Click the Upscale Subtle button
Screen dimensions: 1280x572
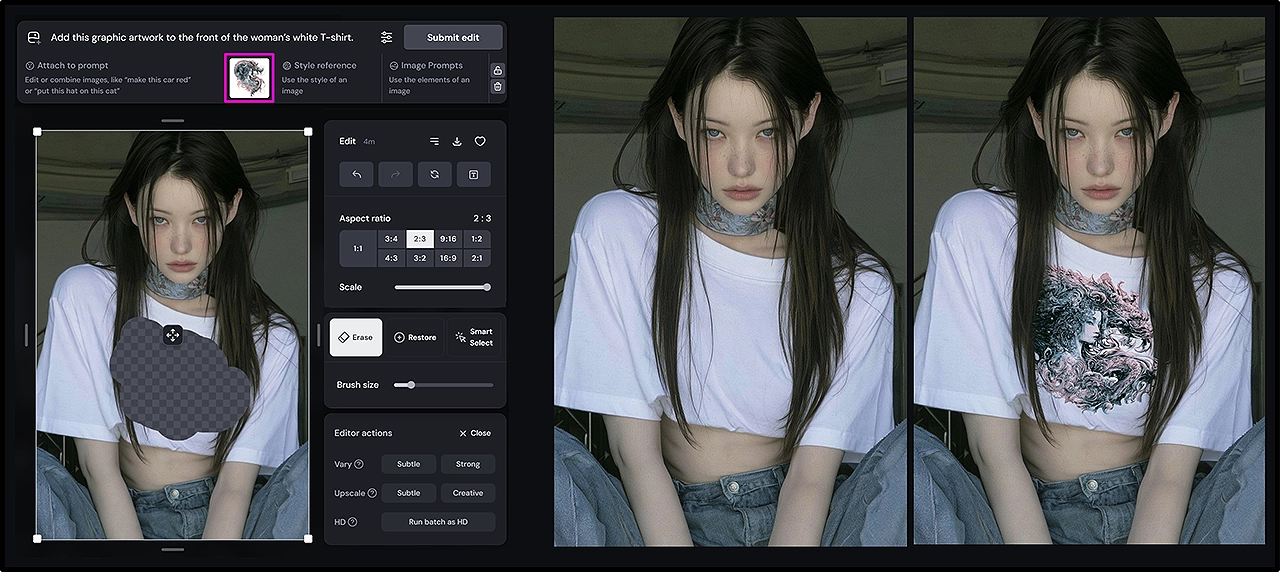coord(409,493)
